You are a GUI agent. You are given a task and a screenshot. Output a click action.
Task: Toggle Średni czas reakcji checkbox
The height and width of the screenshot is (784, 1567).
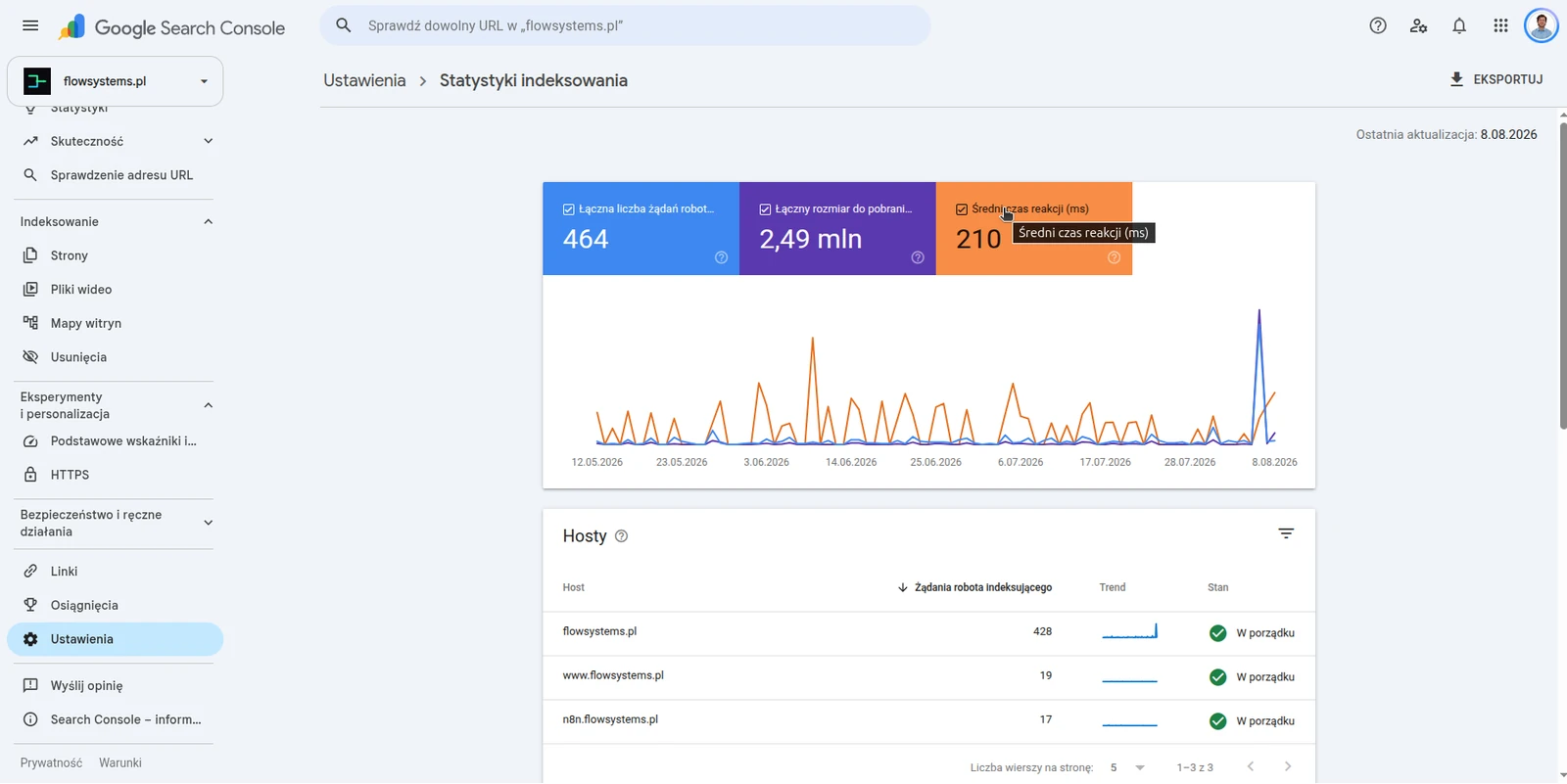(x=962, y=209)
